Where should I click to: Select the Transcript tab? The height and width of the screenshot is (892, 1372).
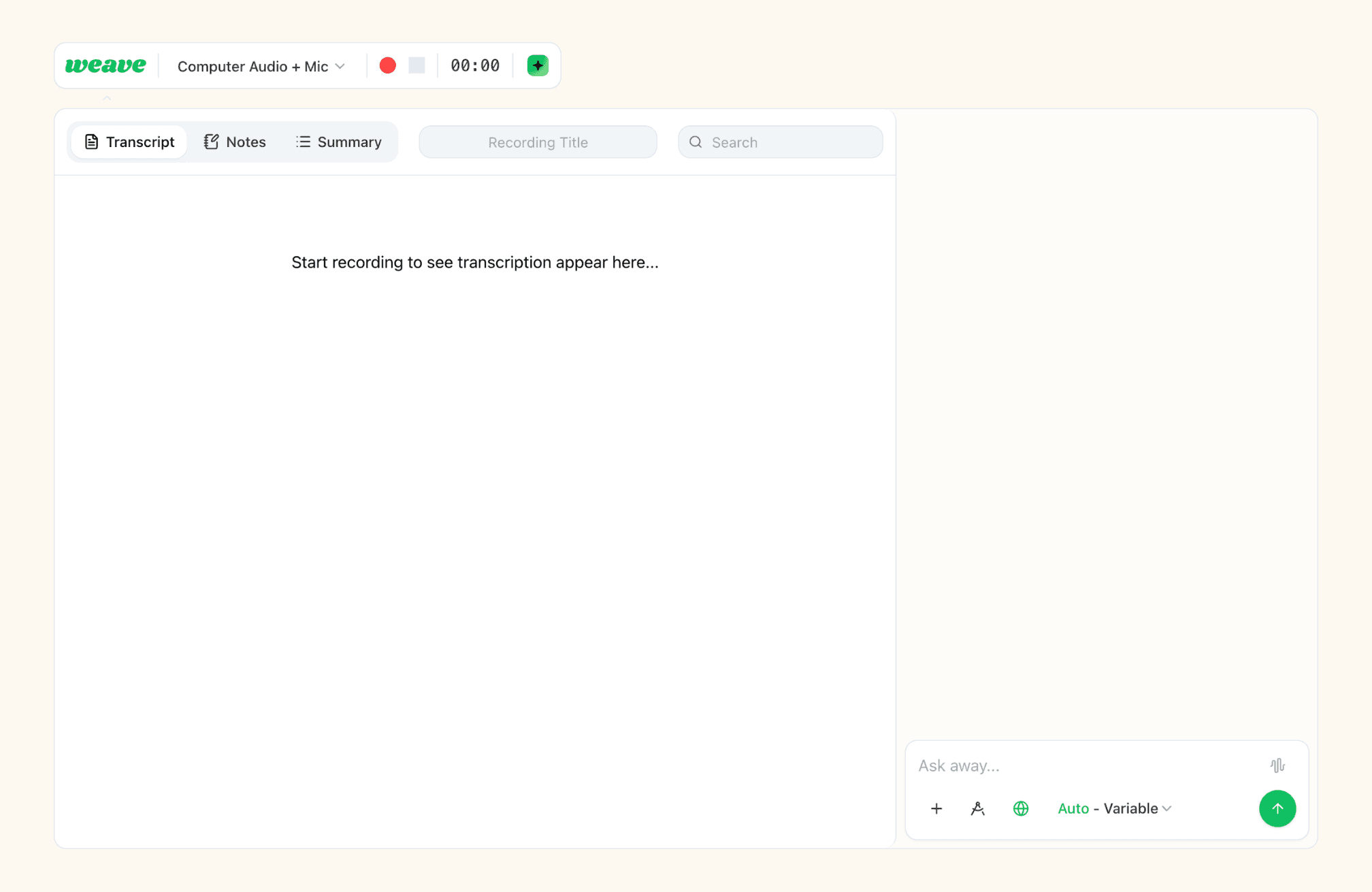click(x=129, y=142)
